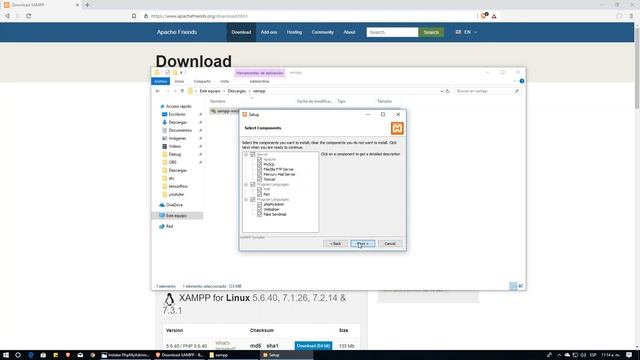Image resolution: width=640 pixels, height=360 pixels.
Task: Select Herramientas de aplicación contextual tab
Action: (260, 73)
